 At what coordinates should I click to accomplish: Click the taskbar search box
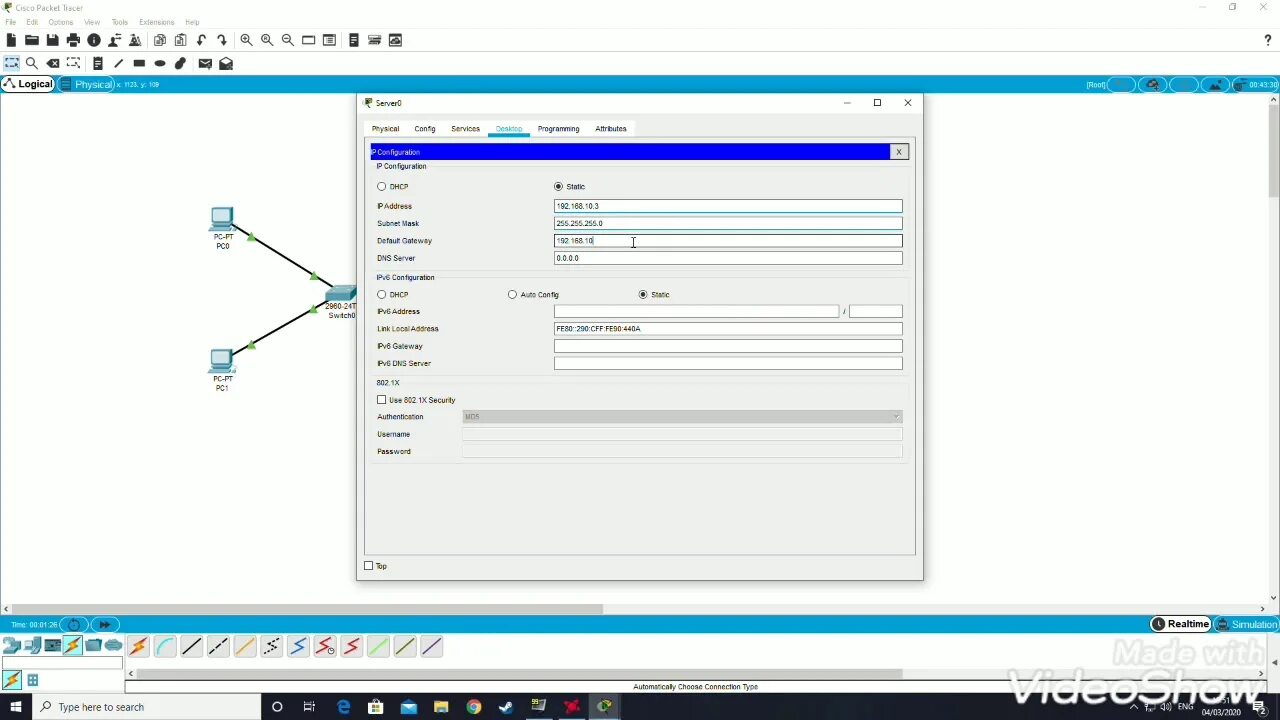(145, 707)
